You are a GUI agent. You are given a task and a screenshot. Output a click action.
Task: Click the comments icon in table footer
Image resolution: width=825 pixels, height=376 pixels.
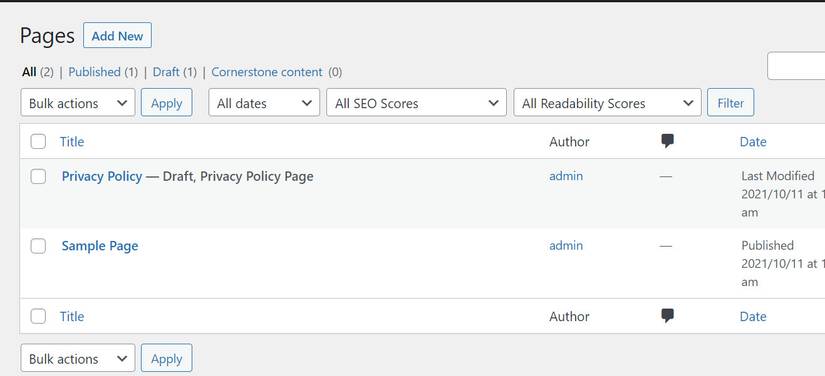coord(668,316)
